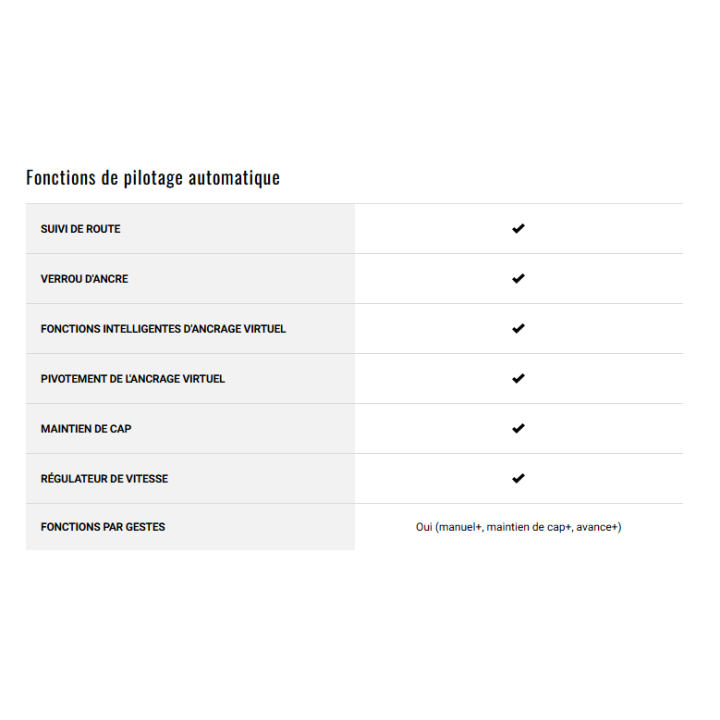This screenshot has width=720, height=720.
Task: Click checkmark for Pivotement de l'ancrage virtuel
Action: [518, 379]
